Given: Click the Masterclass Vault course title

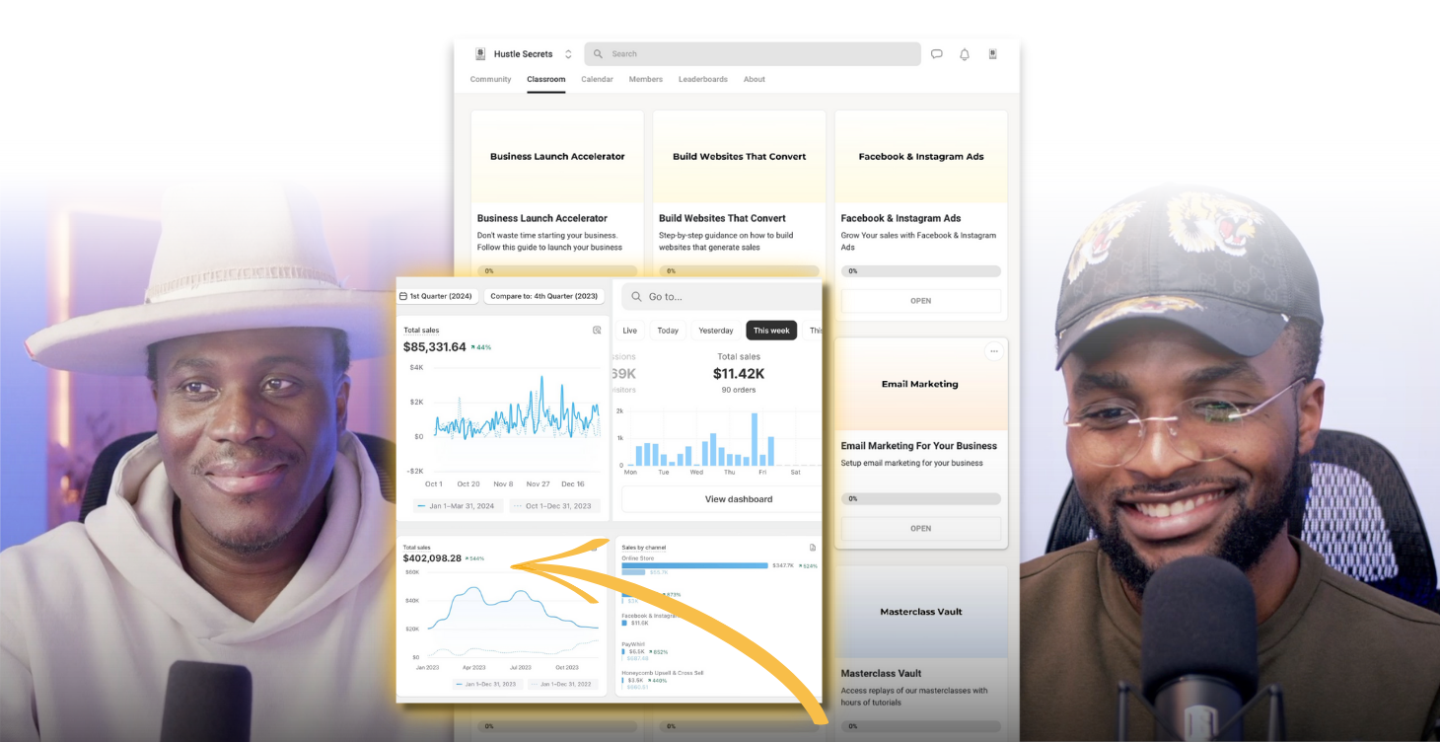Looking at the screenshot, I should click(x=881, y=674).
